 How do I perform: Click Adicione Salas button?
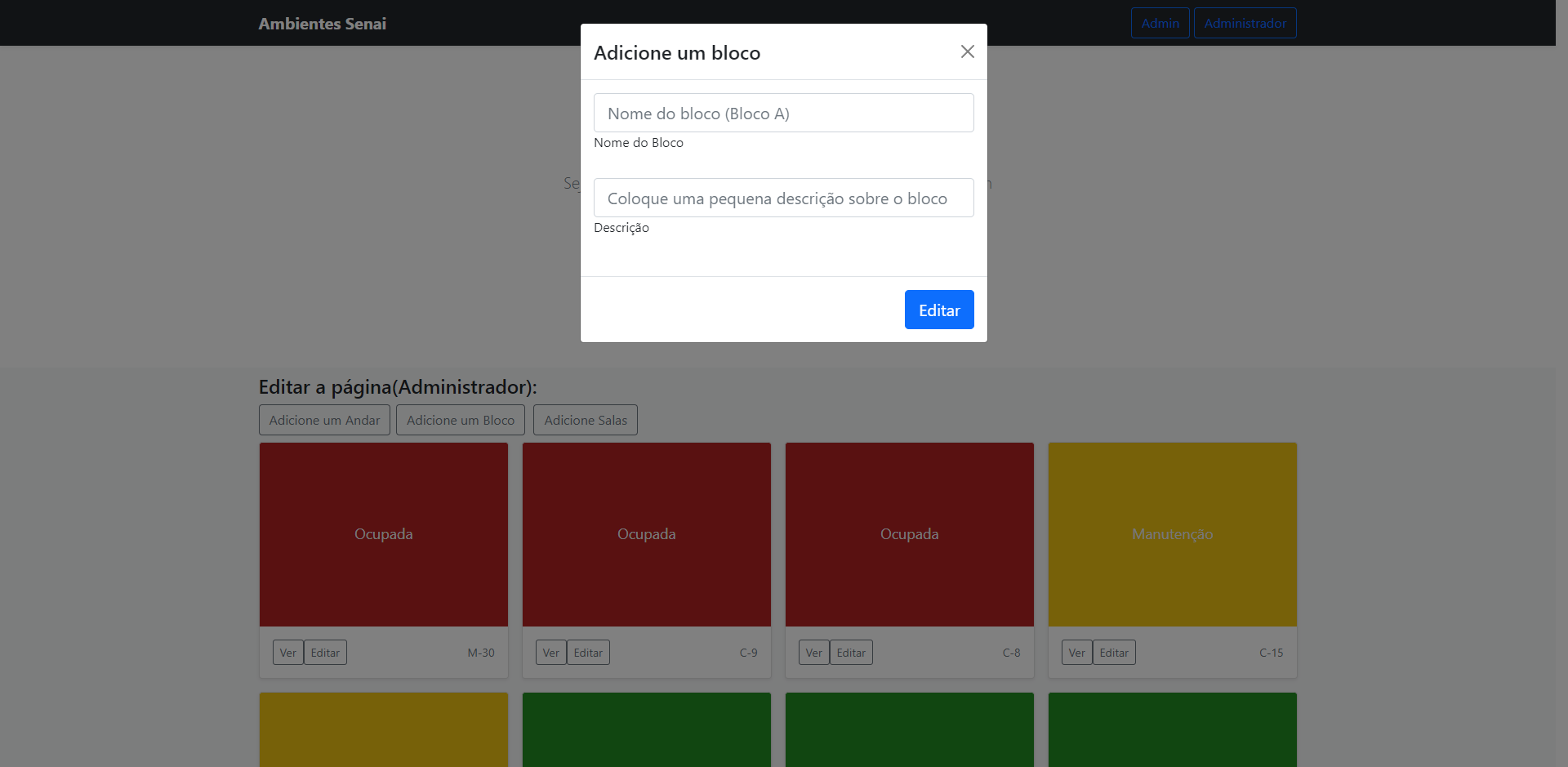[x=586, y=420]
